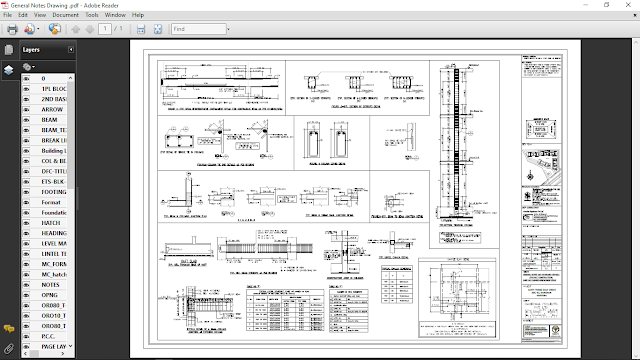Open the Attachments paperclip icon
Image resolution: width=640 pixels, height=360 pixels.
pyautogui.click(x=9, y=349)
